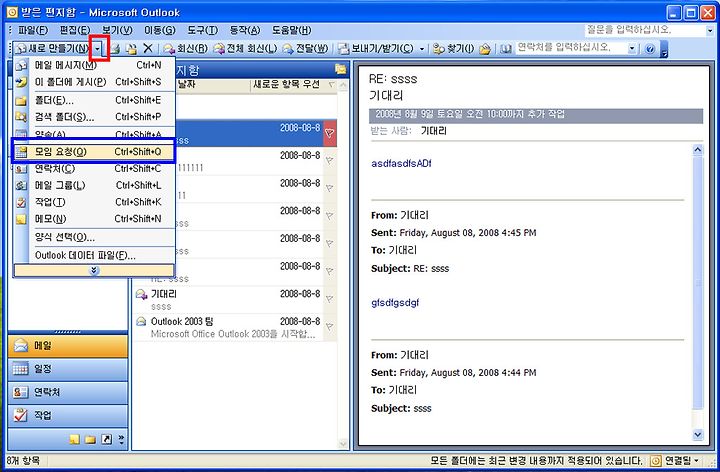Click the configure buttons chevron in navigation footer
Screen dimensions: 720x472
121,439
